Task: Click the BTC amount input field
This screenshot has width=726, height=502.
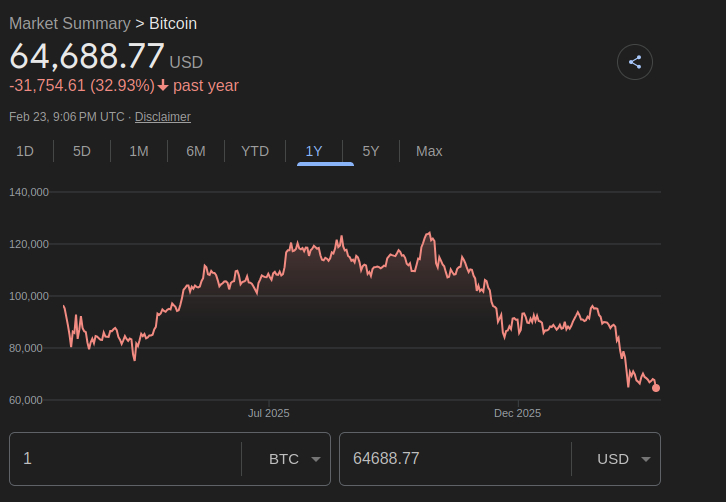Action: point(125,459)
